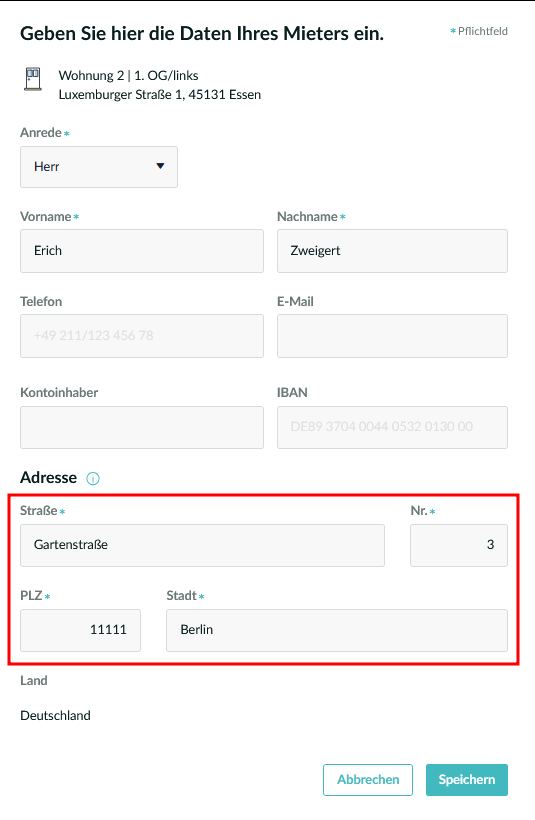Screen dimensions: 535x820
Task: Click the Kontoinhaber input field
Action: (x=142, y=427)
